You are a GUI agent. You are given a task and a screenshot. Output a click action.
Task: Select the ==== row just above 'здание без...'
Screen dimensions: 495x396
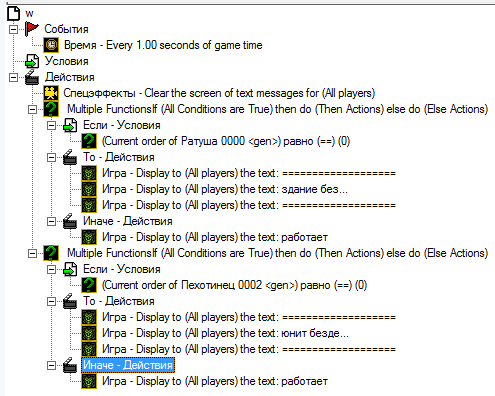click(249, 173)
